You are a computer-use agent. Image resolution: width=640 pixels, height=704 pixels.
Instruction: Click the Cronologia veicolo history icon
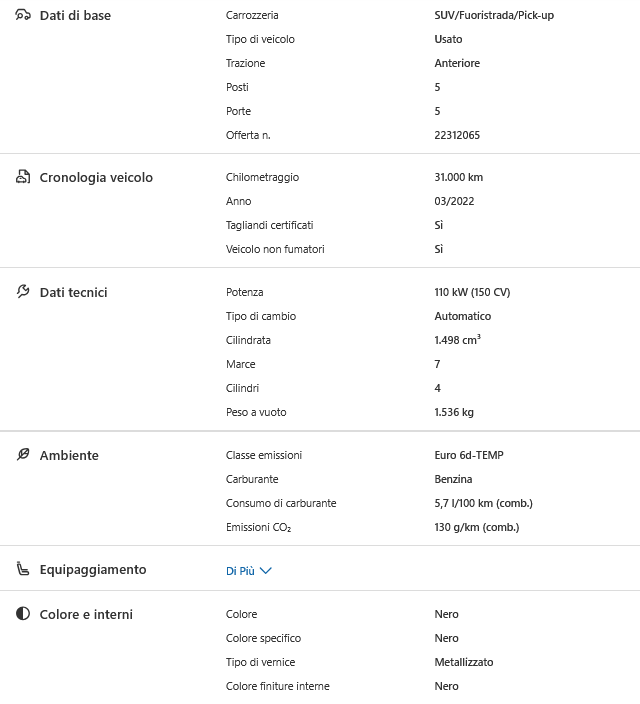(23, 177)
